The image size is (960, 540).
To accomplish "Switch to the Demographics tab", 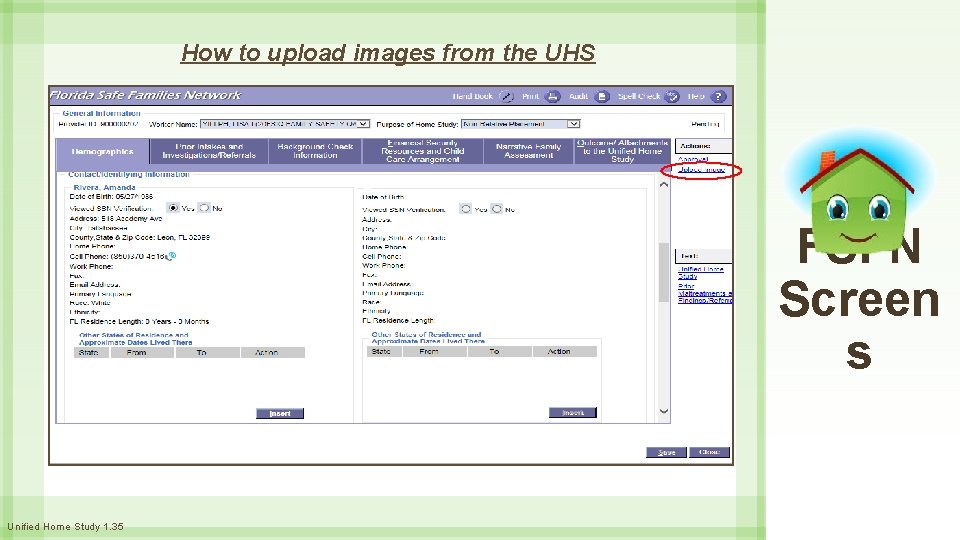I will coord(102,151).
